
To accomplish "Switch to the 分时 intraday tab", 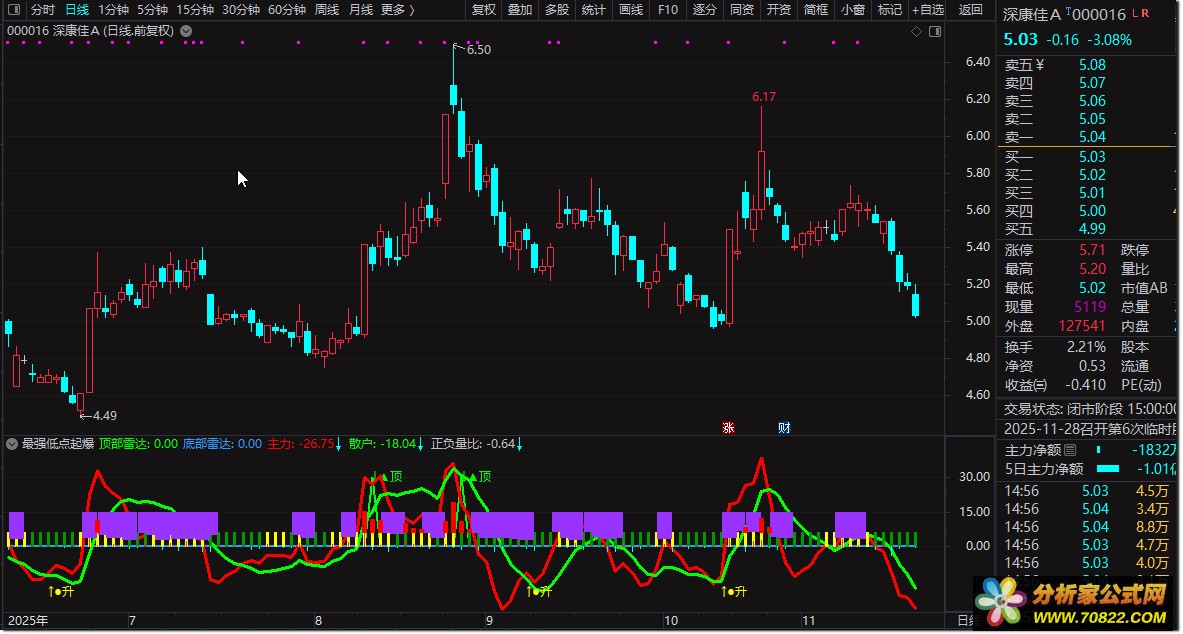I will (43, 10).
